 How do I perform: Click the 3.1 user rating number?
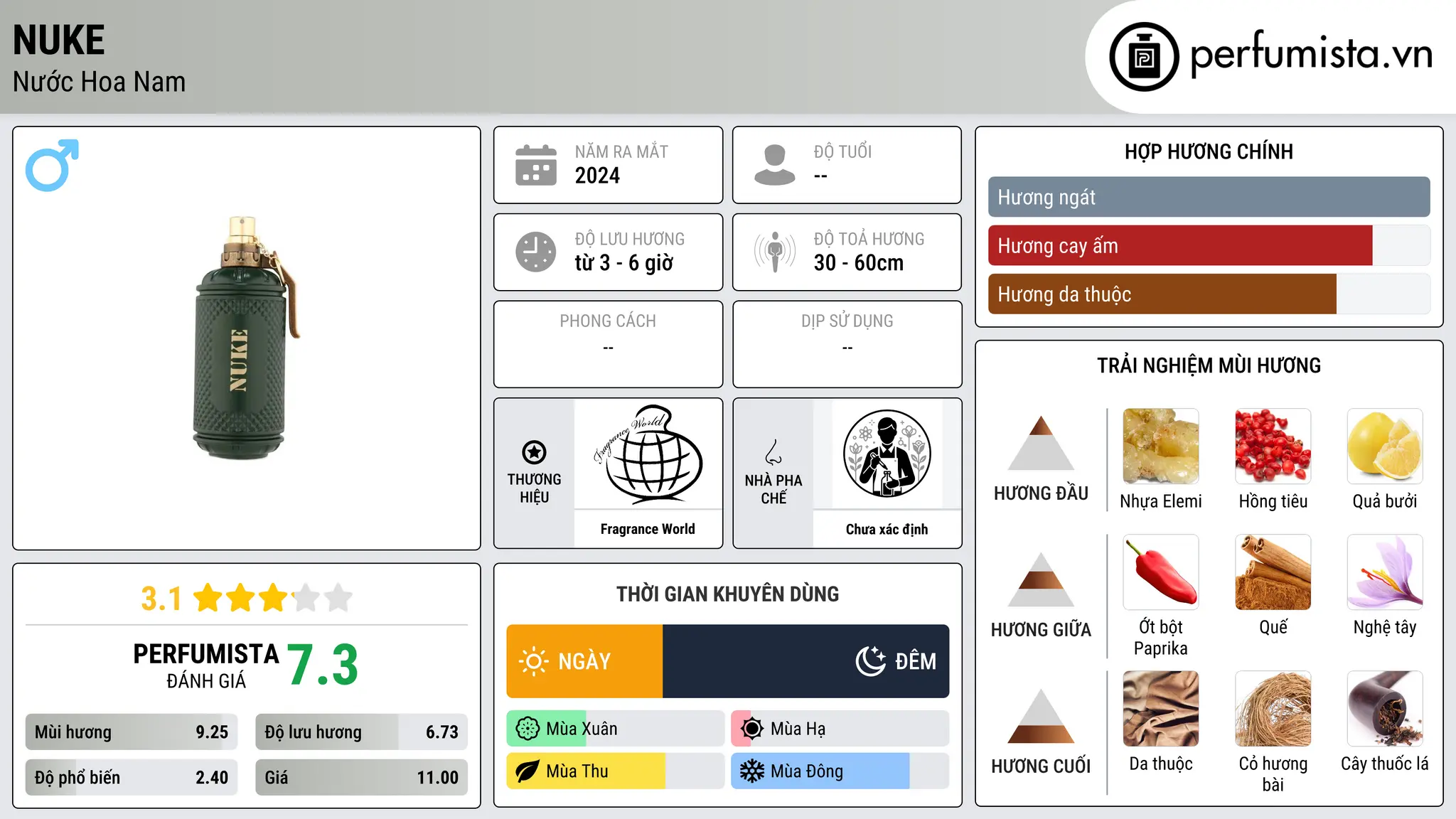[161, 599]
